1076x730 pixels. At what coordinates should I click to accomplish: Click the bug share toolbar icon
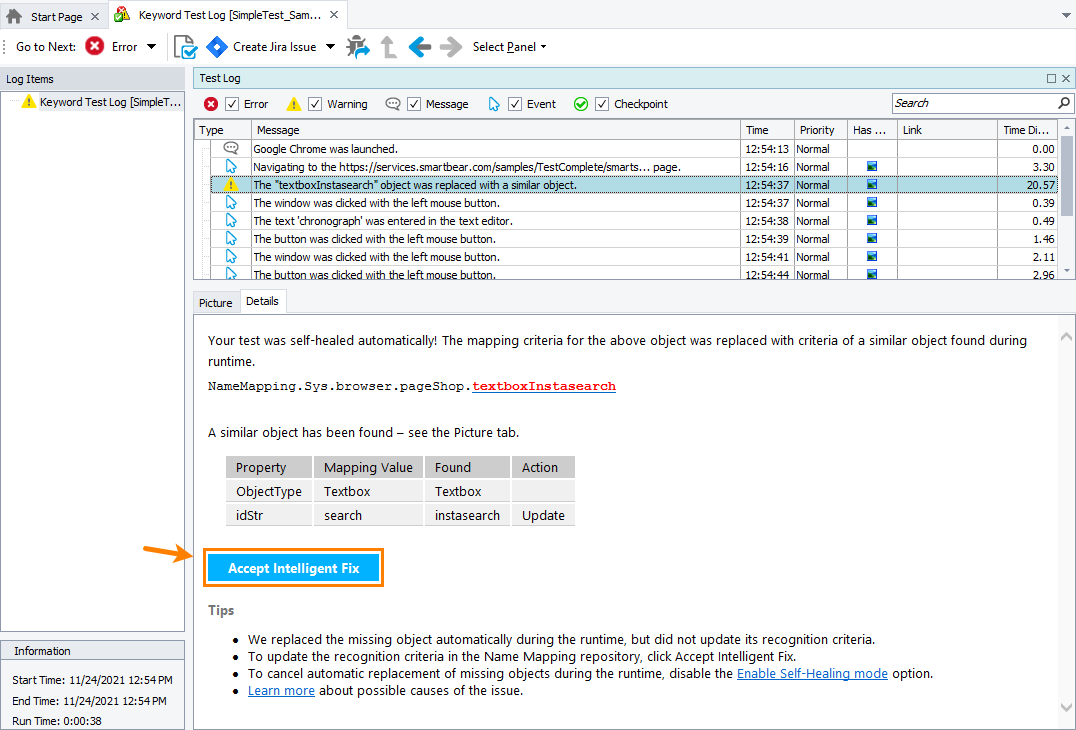click(357, 47)
